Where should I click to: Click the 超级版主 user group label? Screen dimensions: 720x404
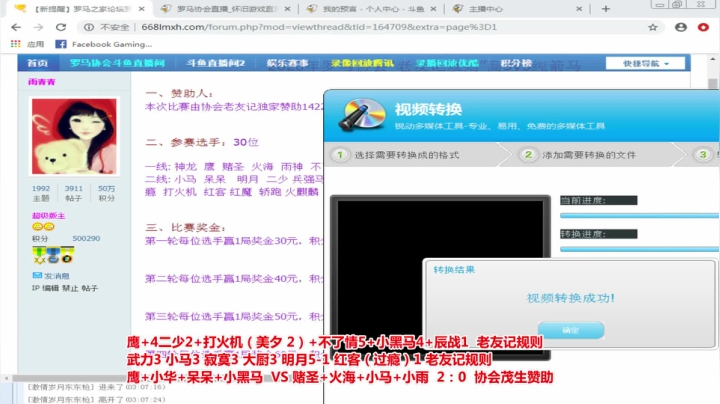(48, 216)
